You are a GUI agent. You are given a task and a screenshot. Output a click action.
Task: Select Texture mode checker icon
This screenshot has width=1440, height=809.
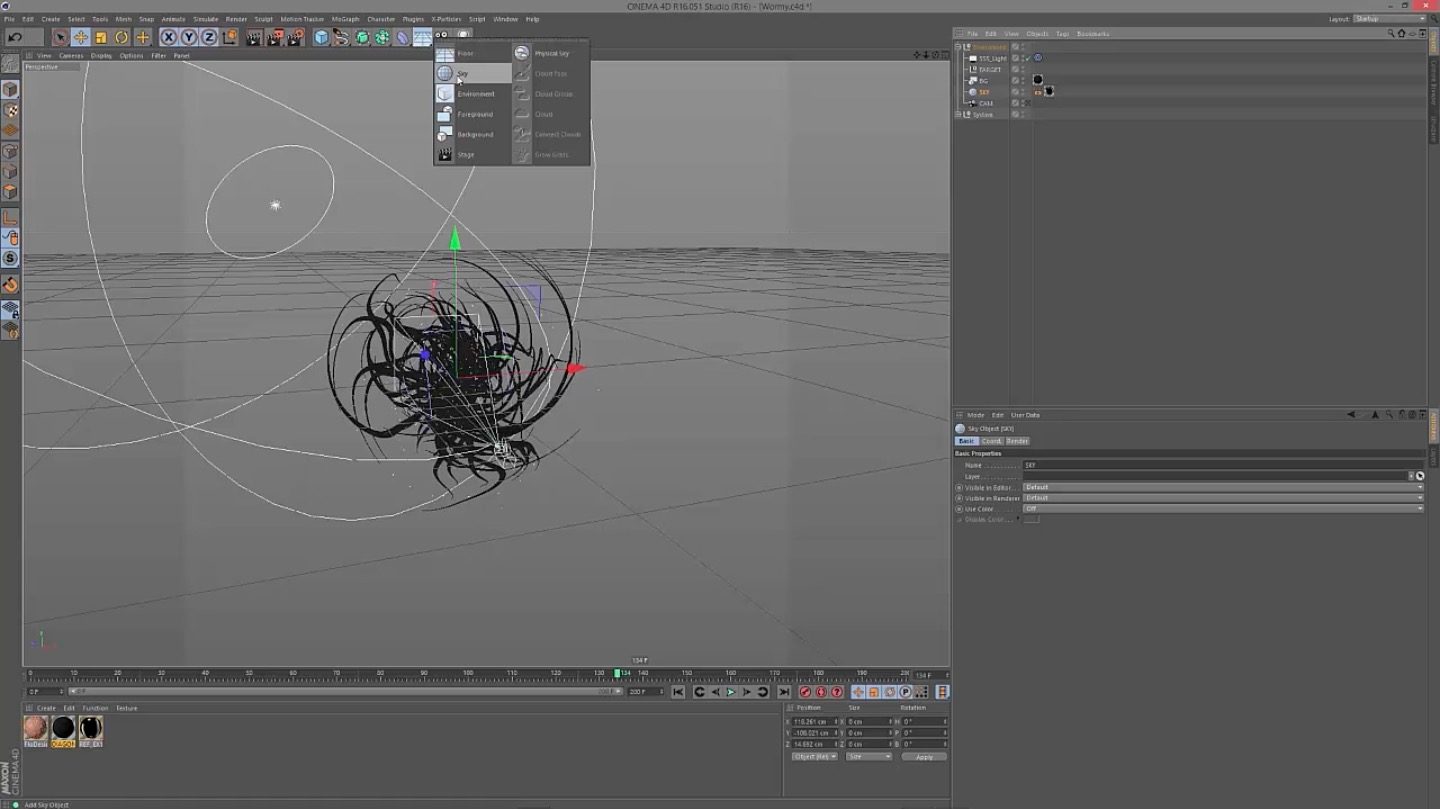tap(10, 110)
